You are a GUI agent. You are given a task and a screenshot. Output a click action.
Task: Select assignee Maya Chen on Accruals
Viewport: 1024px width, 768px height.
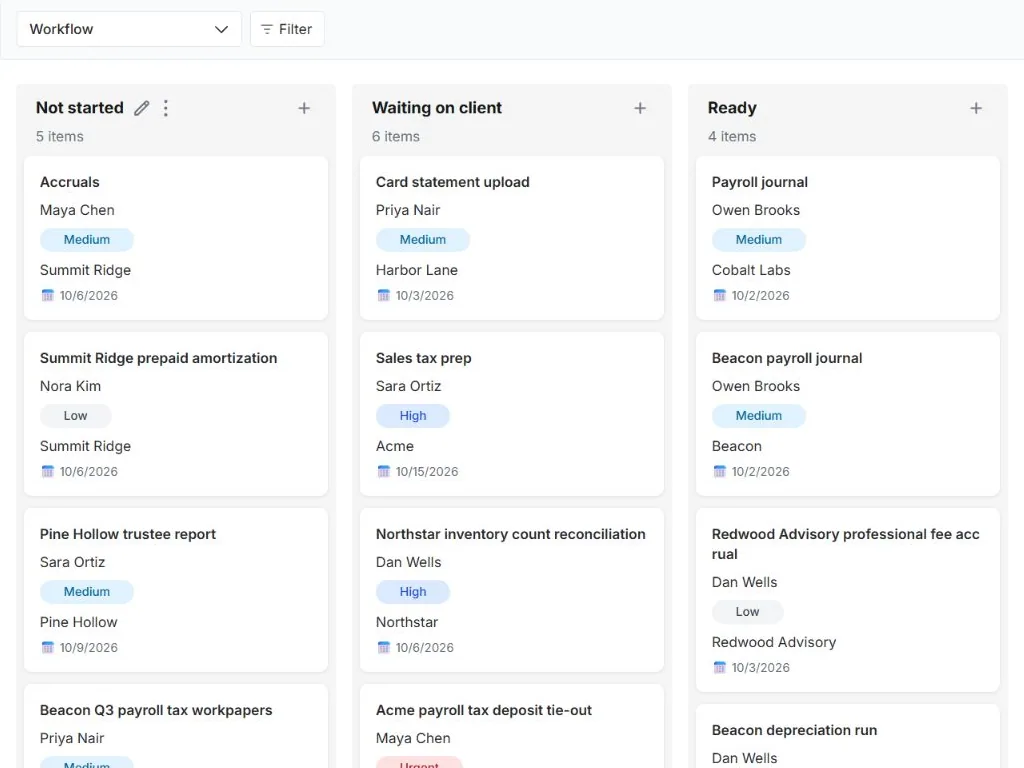(x=77, y=210)
